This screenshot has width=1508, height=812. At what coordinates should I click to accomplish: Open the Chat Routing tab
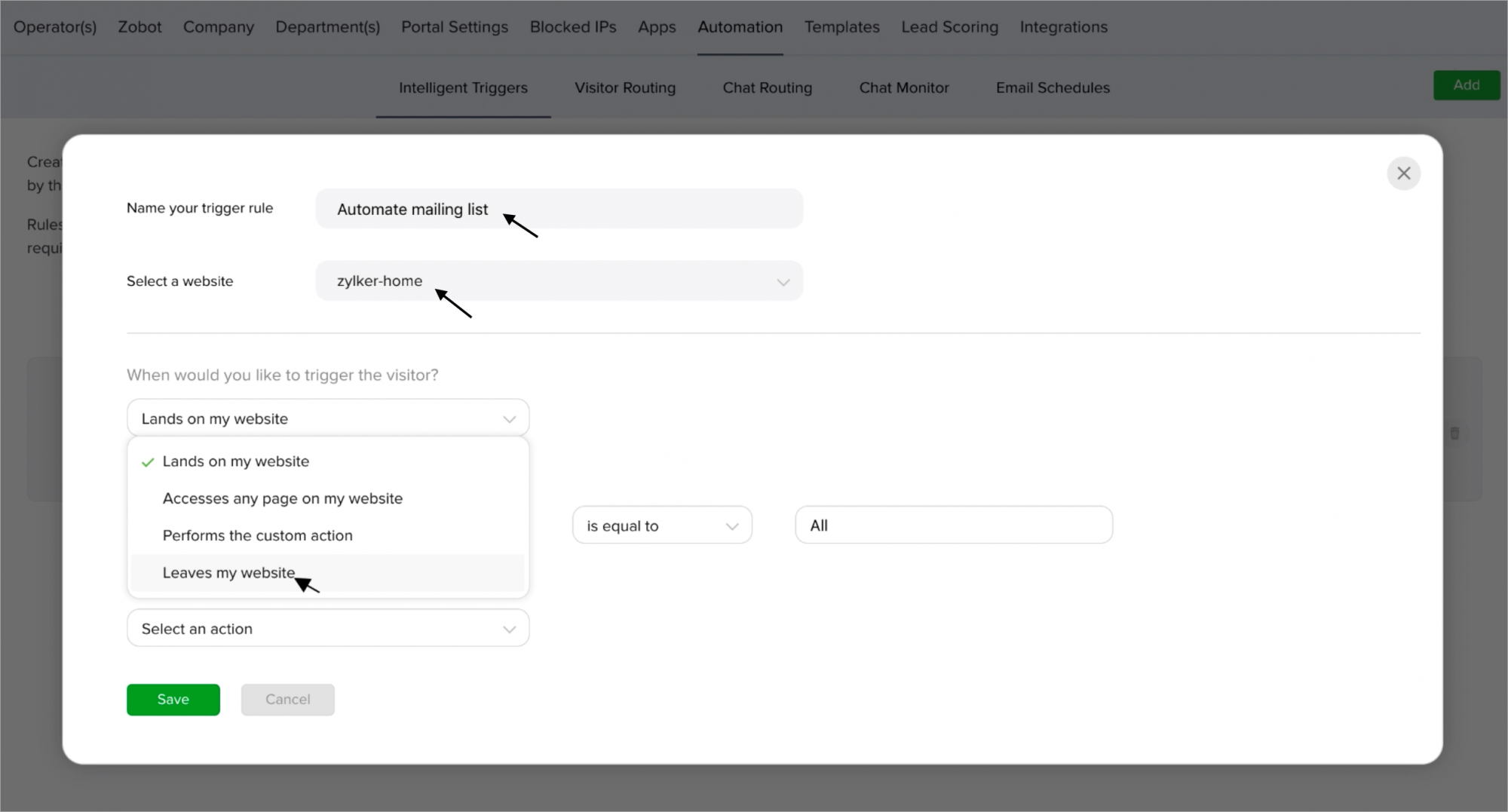768,87
